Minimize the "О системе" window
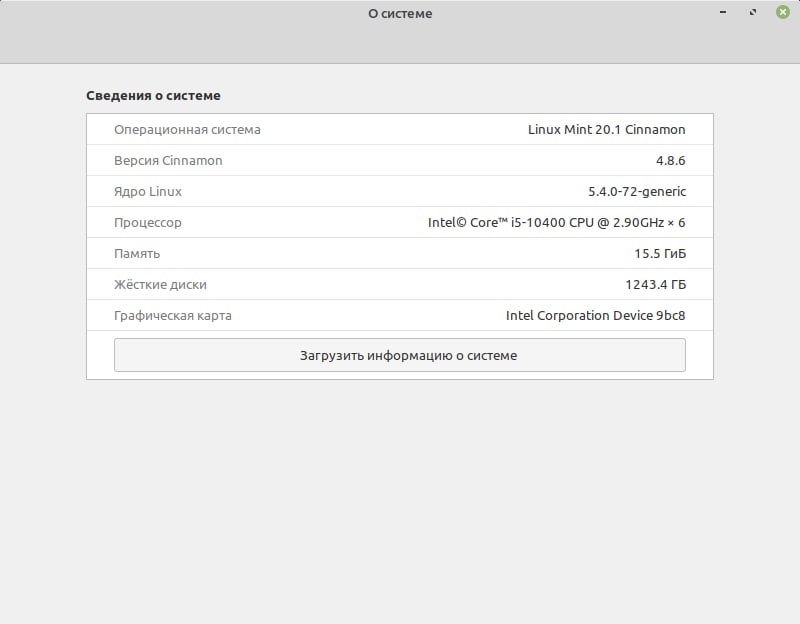 723,12
